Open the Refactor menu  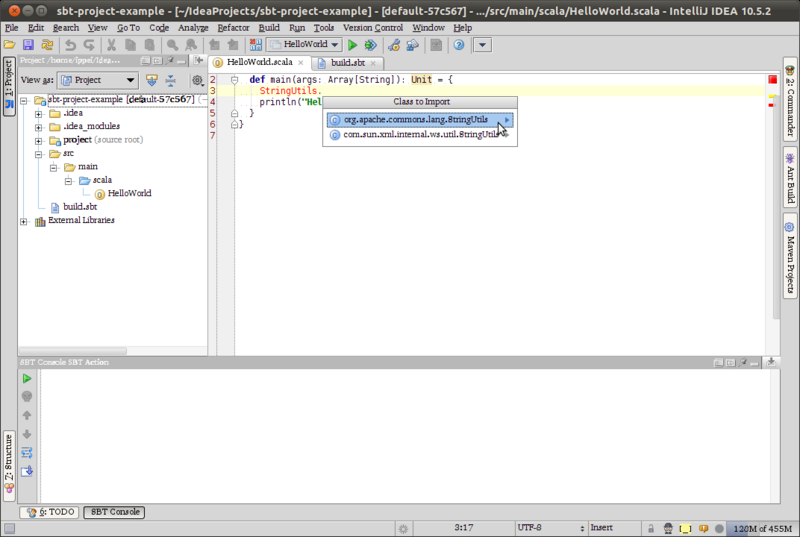tap(233, 28)
